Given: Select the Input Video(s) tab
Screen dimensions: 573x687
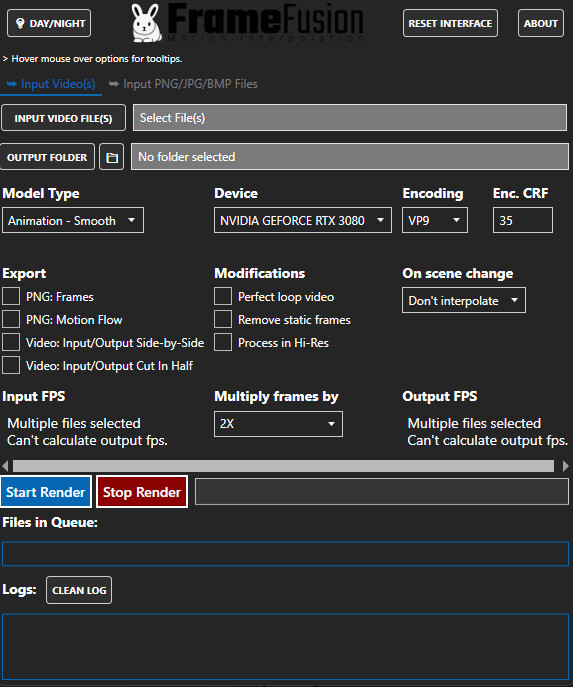Looking at the screenshot, I should coord(51,84).
